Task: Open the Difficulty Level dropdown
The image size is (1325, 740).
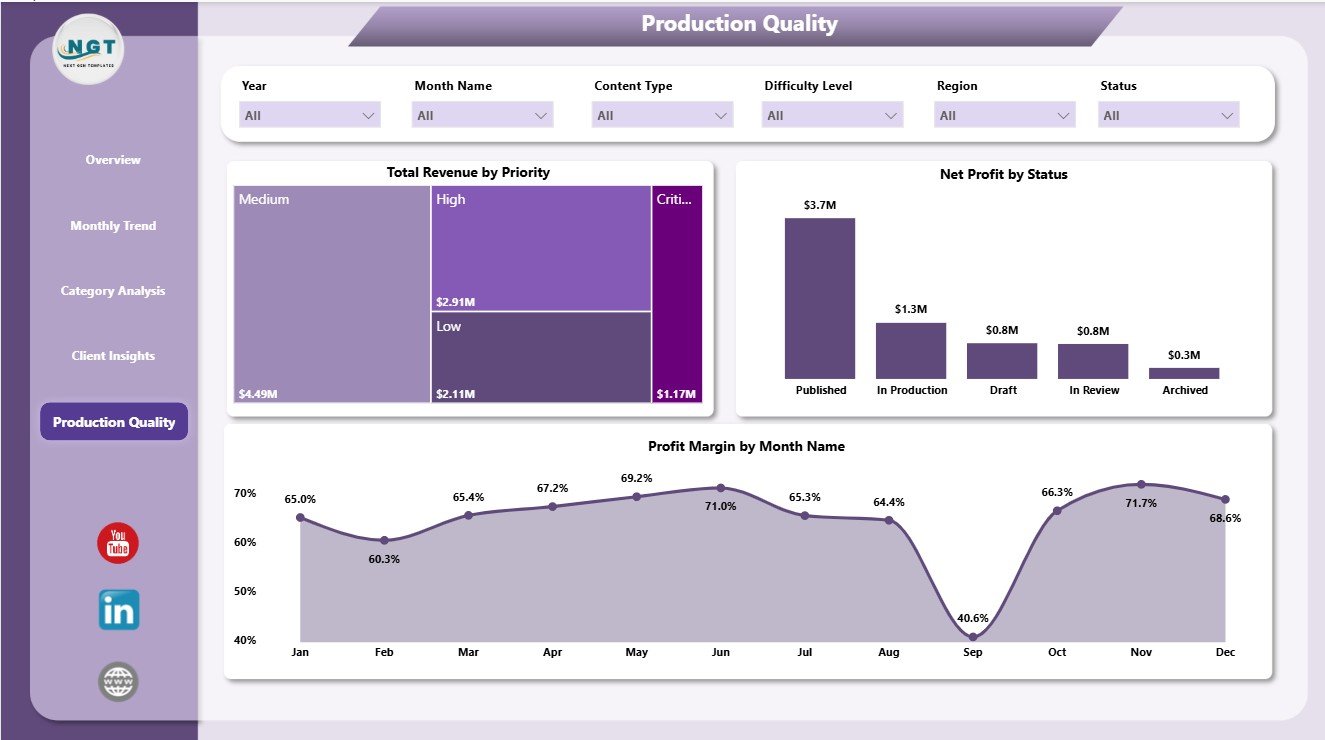Action: point(833,115)
